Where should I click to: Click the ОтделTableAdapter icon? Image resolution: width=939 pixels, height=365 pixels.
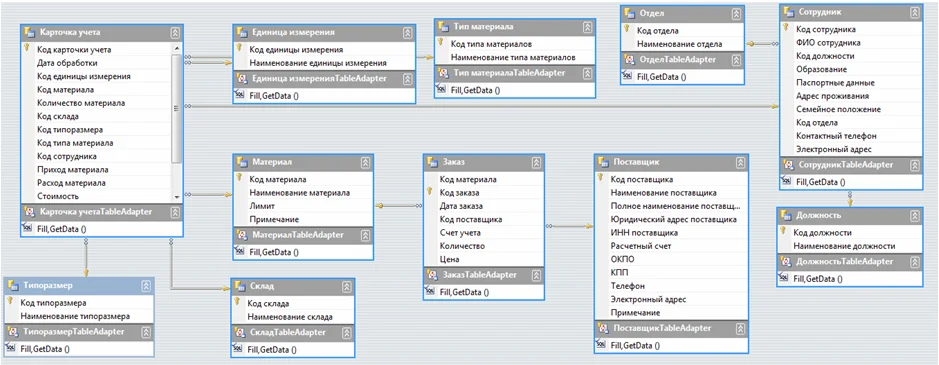pos(629,59)
